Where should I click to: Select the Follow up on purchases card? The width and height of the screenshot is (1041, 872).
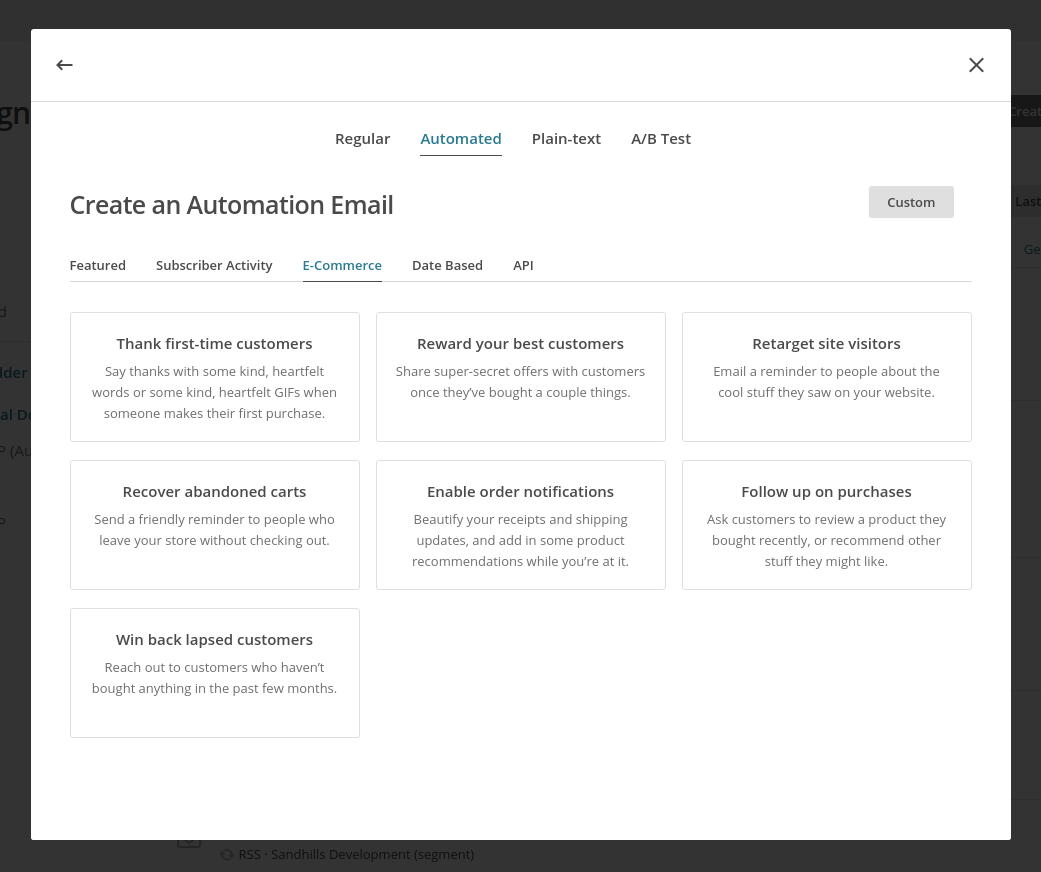[x=826, y=525]
